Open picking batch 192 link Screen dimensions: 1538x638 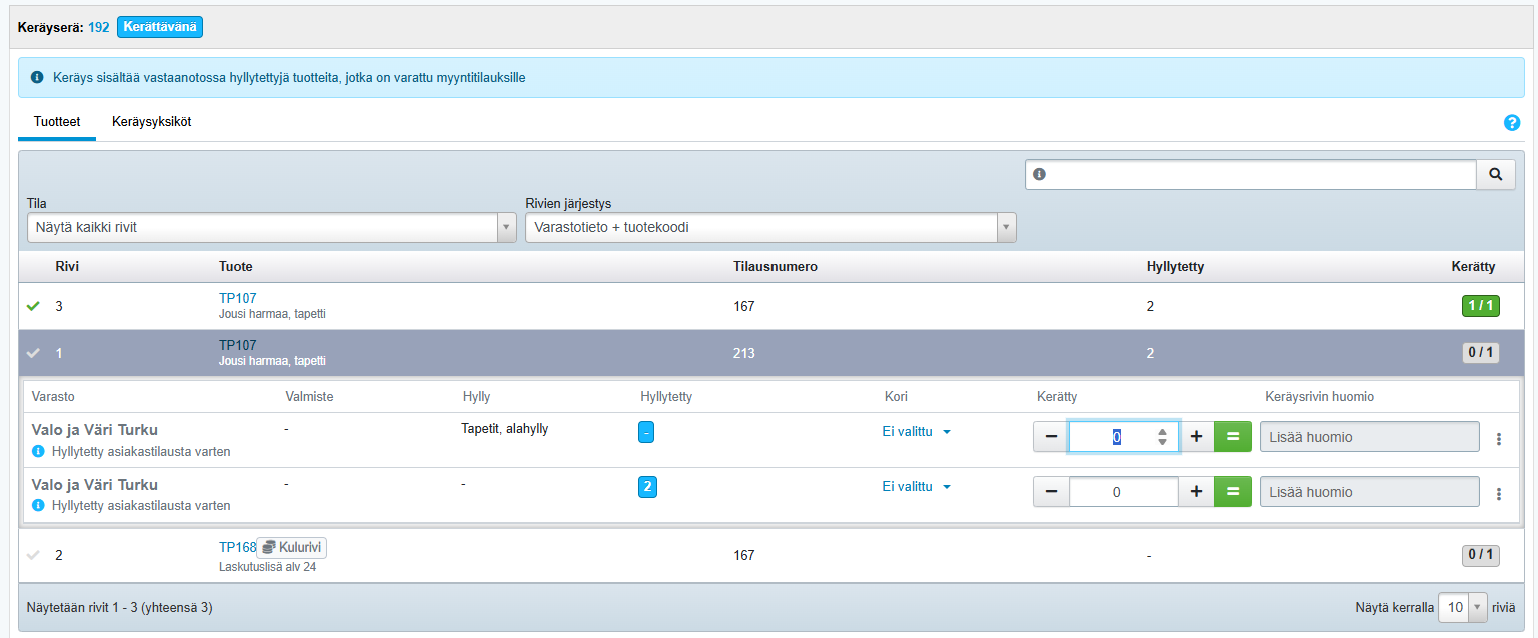click(98, 27)
